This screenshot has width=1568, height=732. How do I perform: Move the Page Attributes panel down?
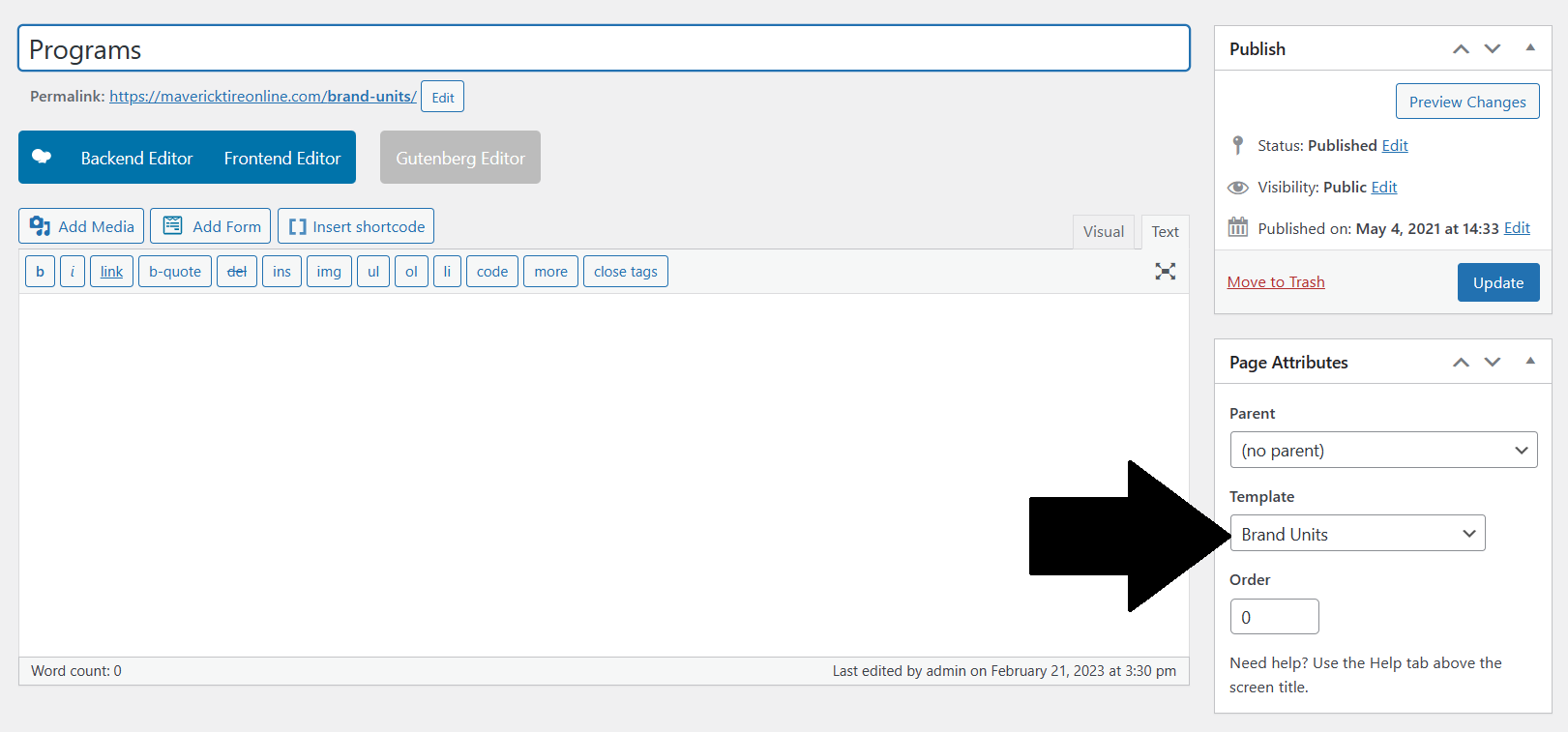(1493, 363)
